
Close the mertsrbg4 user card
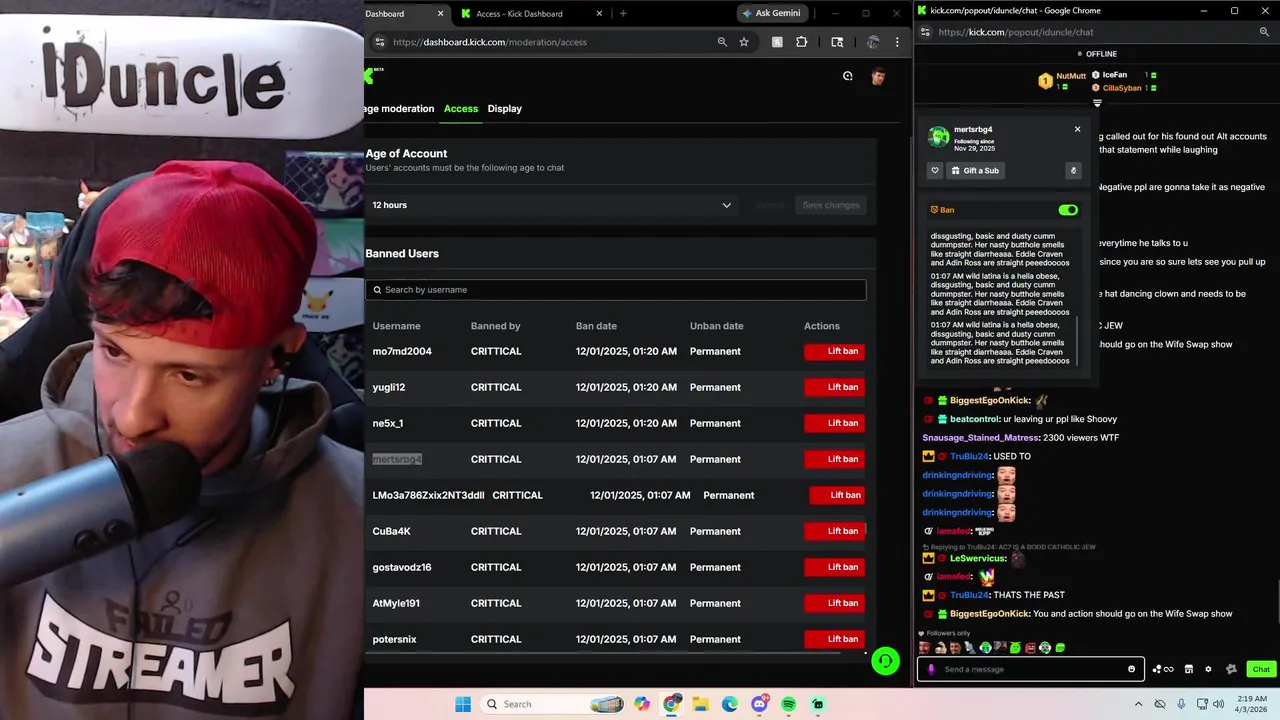point(1077,129)
